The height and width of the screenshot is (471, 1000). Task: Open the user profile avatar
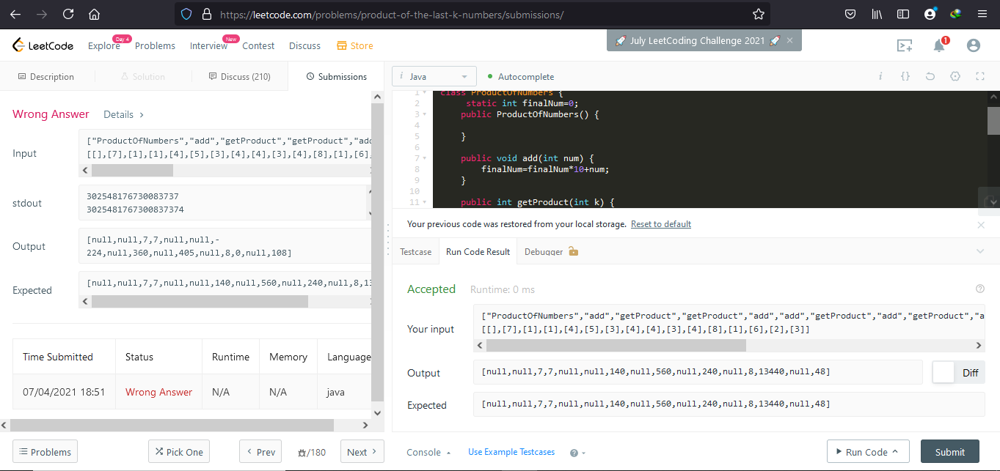pyautogui.click(x=973, y=45)
